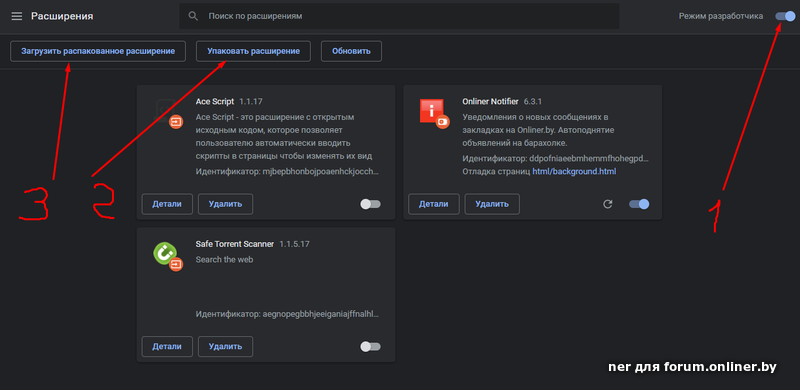
Task: Reload the Onliner Notifier extension
Action: pos(607,204)
